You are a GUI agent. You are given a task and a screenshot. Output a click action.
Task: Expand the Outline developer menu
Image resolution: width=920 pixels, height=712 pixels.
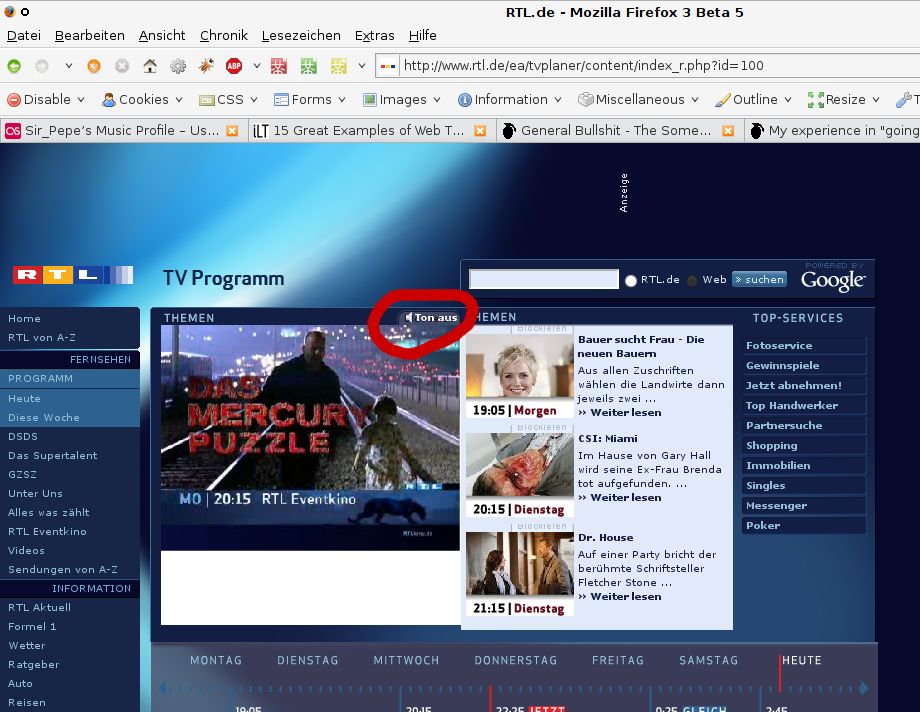point(753,100)
